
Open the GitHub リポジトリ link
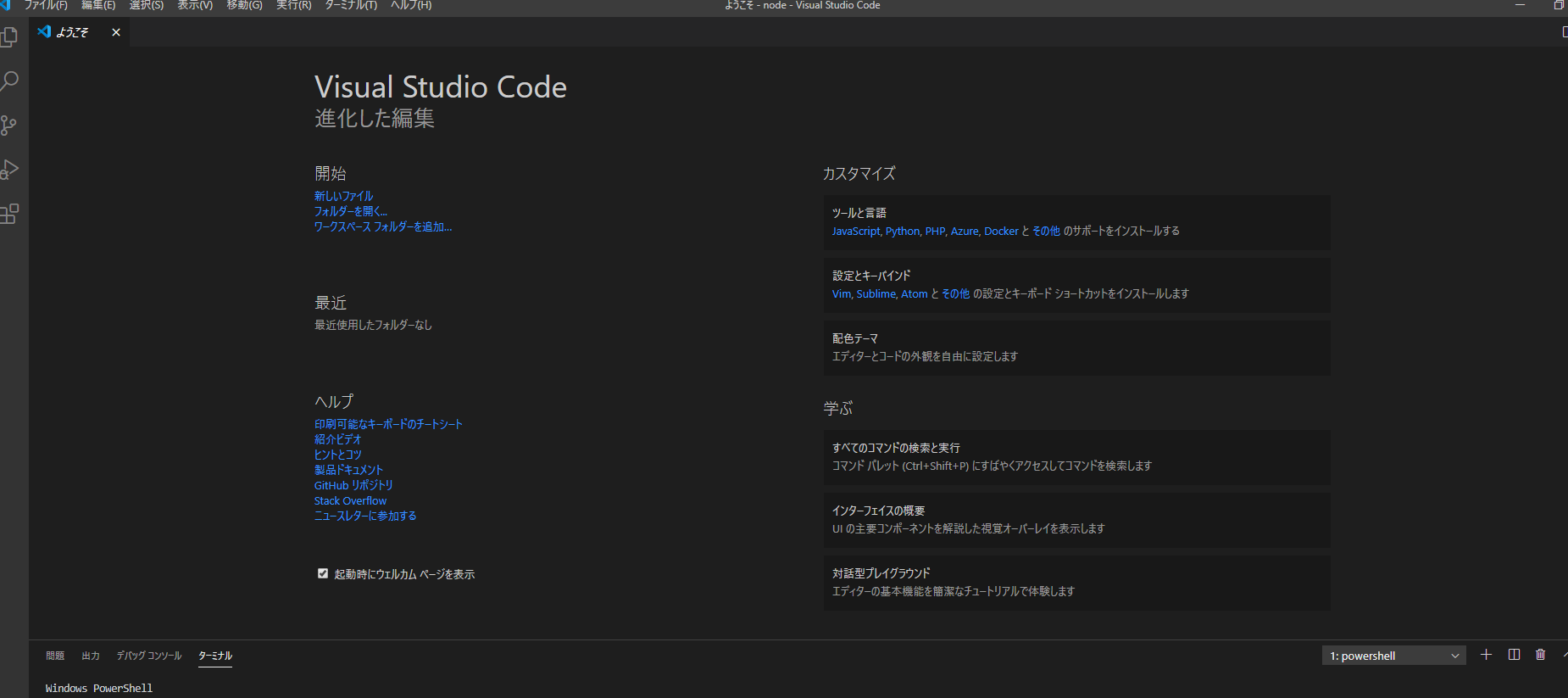[x=353, y=485]
